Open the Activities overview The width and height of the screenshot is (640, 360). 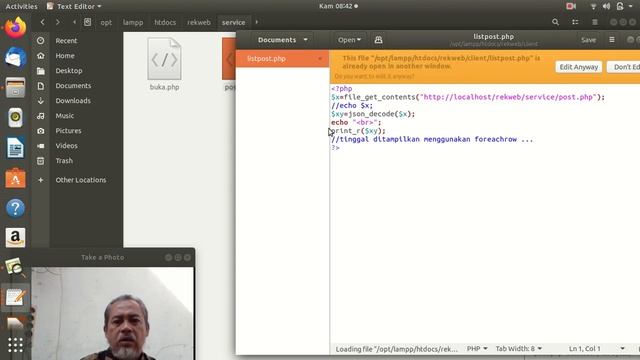(21, 6)
